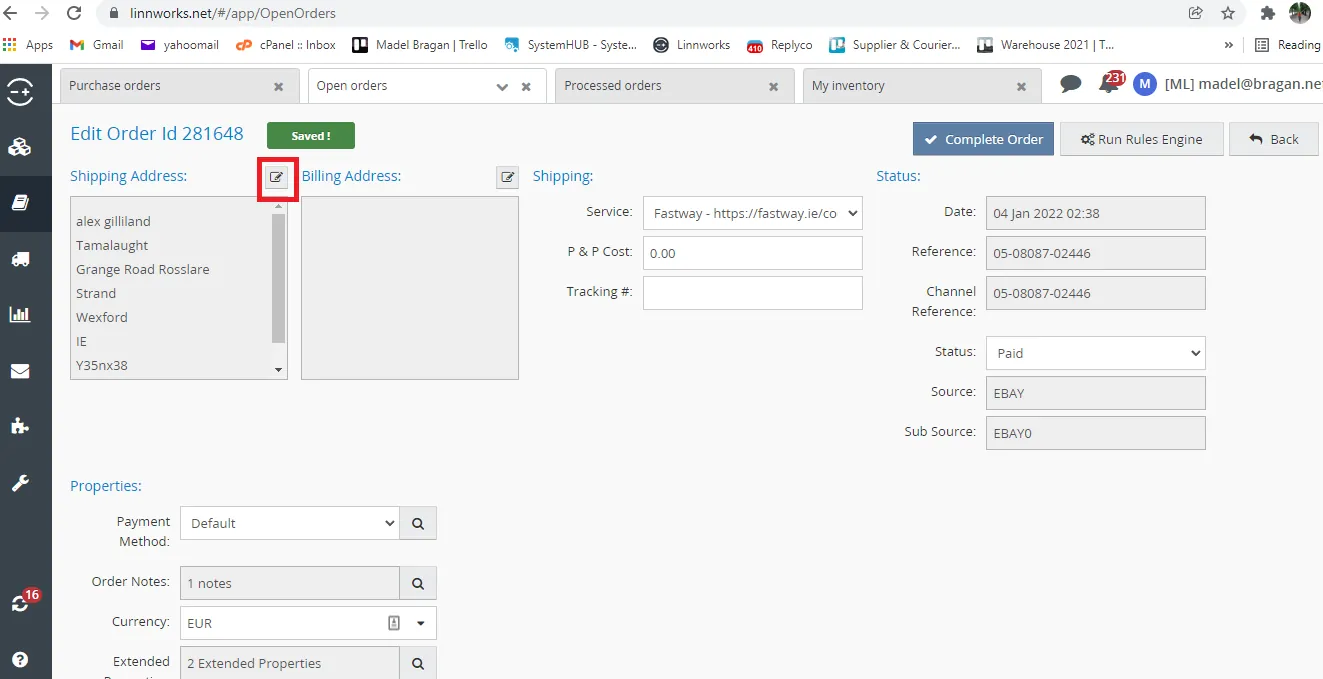Open the SystemHUB bookmark
The image size is (1323, 679).
point(571,45)
